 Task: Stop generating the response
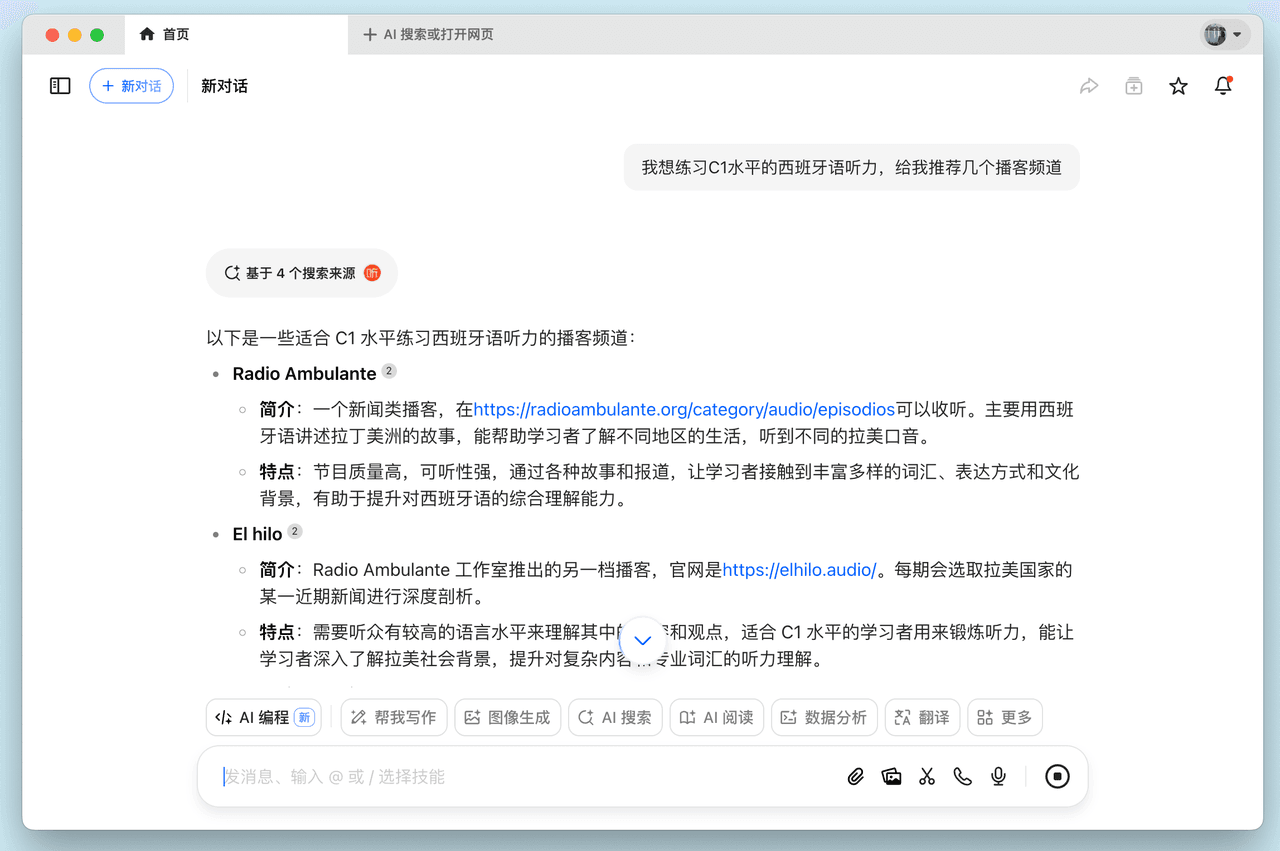pos(1057,777)
